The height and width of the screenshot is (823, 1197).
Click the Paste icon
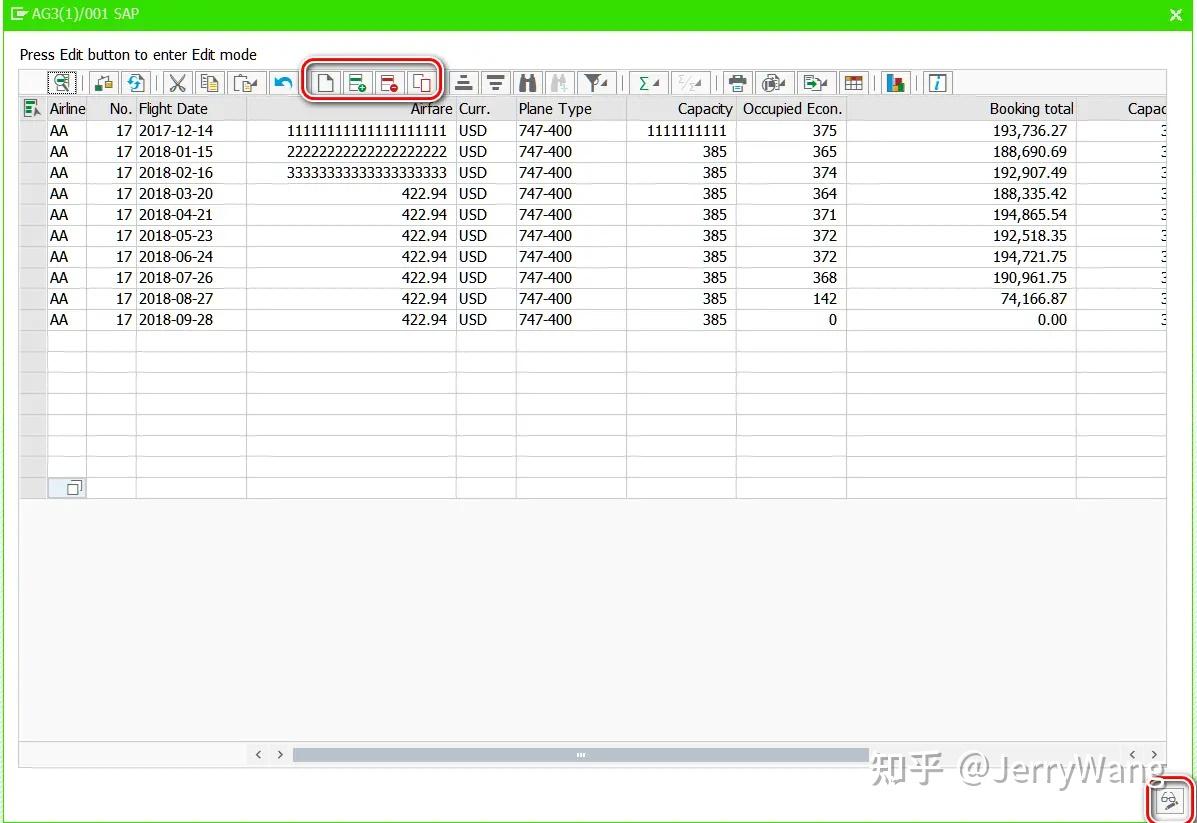click(x=243, y=82)
